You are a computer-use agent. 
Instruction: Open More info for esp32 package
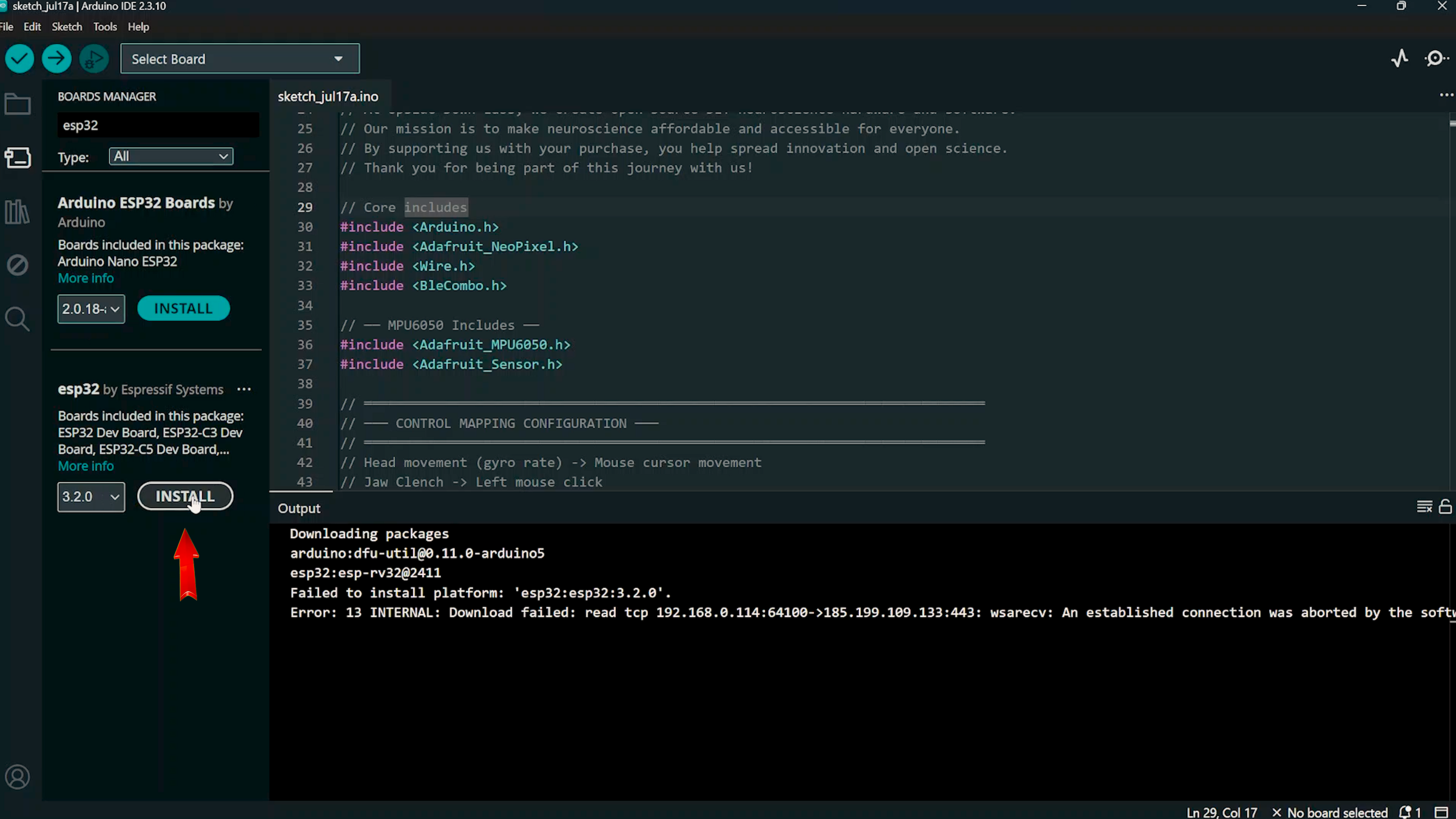coord(86,466)
